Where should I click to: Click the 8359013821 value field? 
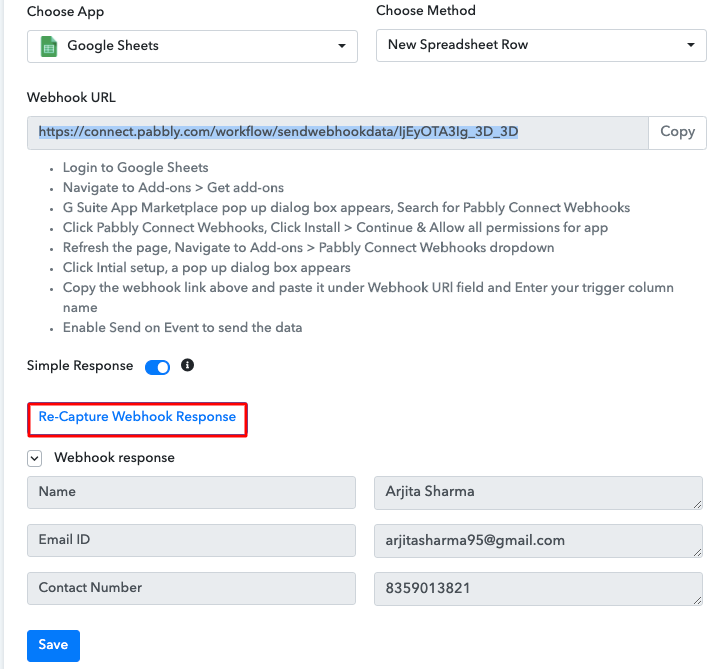pos(538,589)
